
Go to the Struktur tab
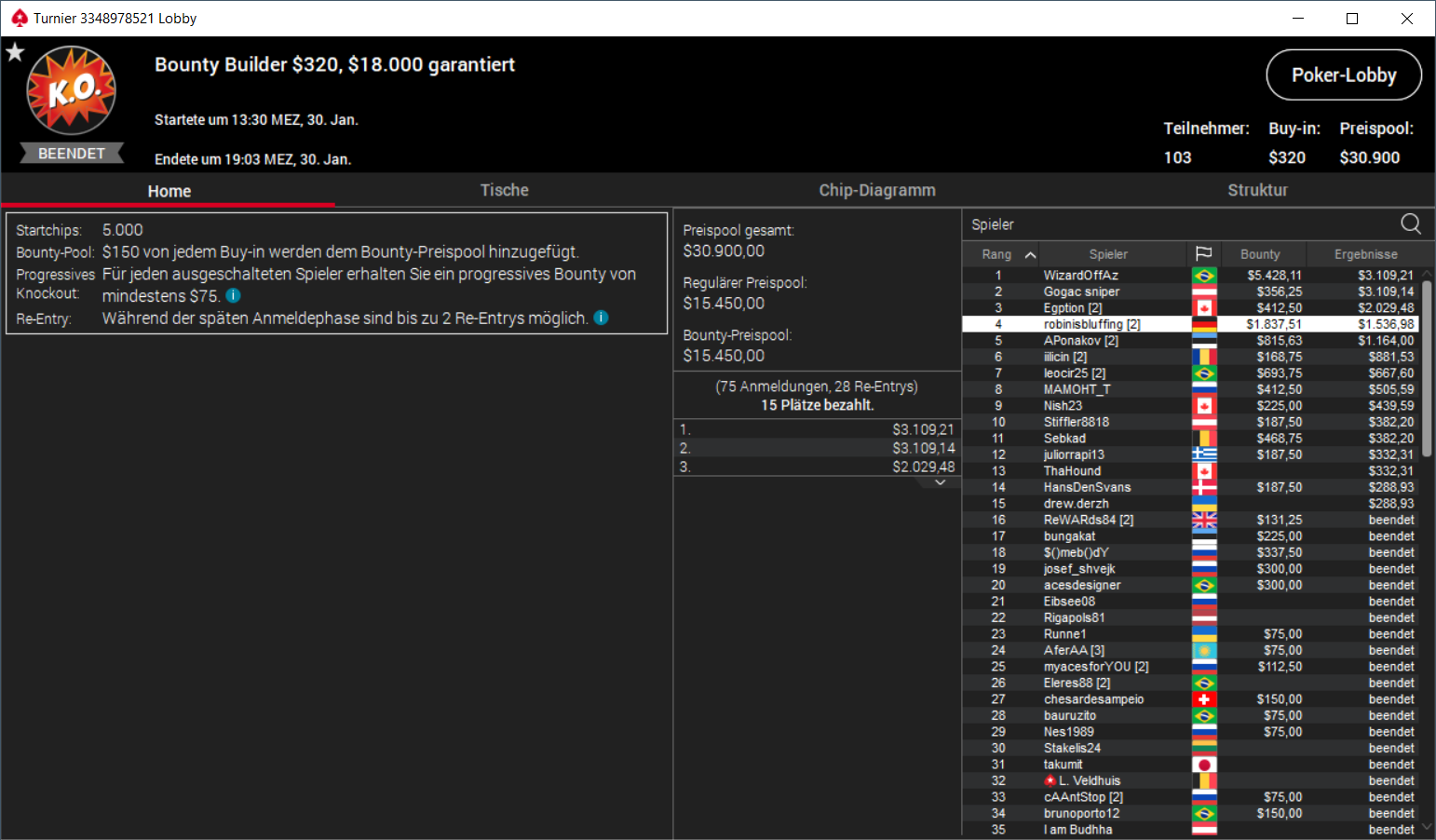1257,190
